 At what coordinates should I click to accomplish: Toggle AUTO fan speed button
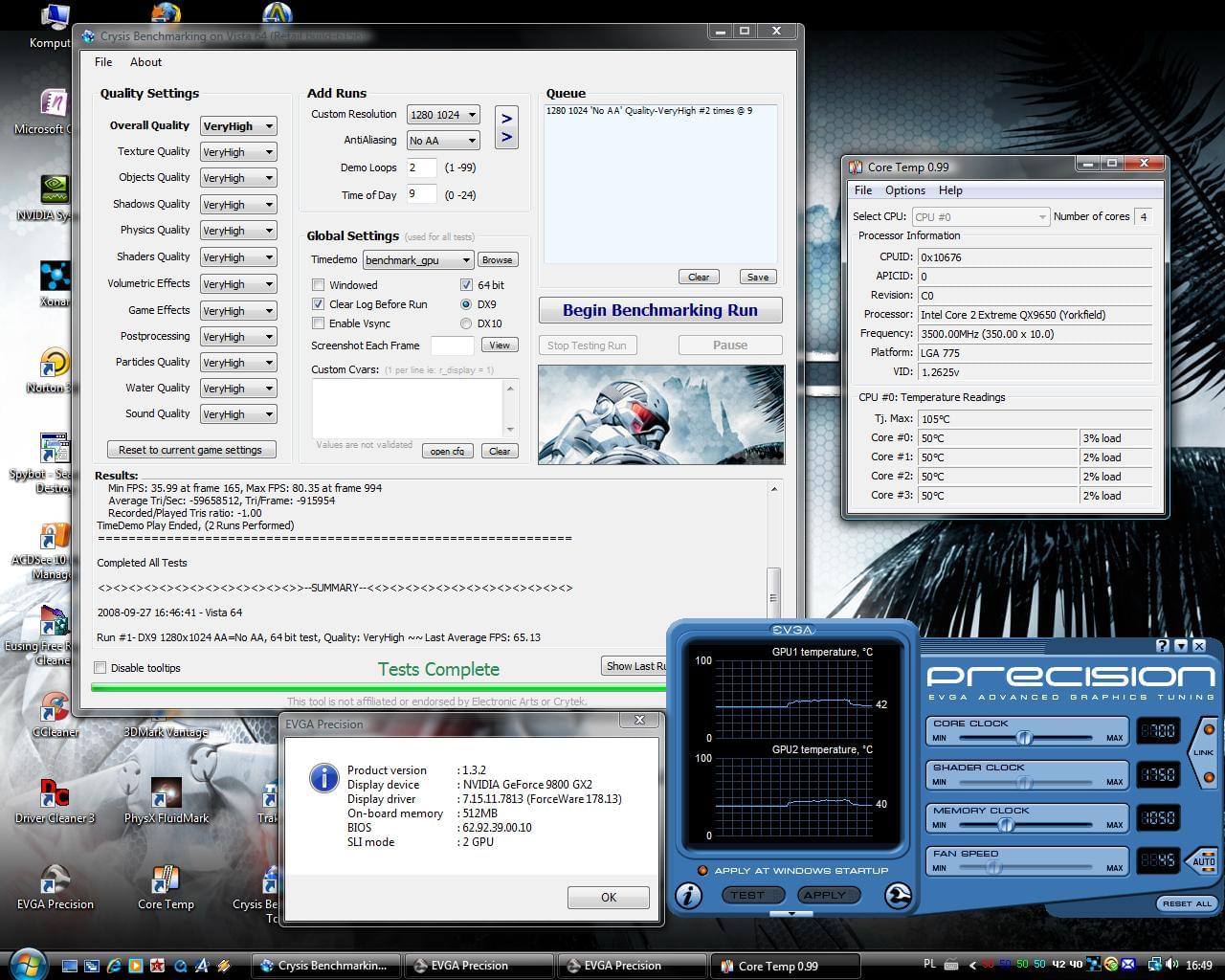pos(1204,860)
